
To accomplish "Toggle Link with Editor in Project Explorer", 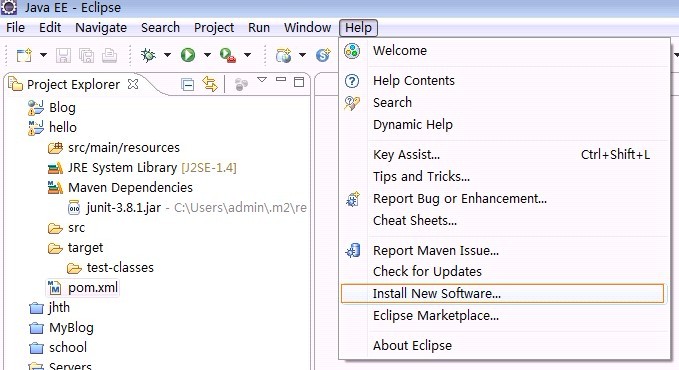I will [210, 84].
